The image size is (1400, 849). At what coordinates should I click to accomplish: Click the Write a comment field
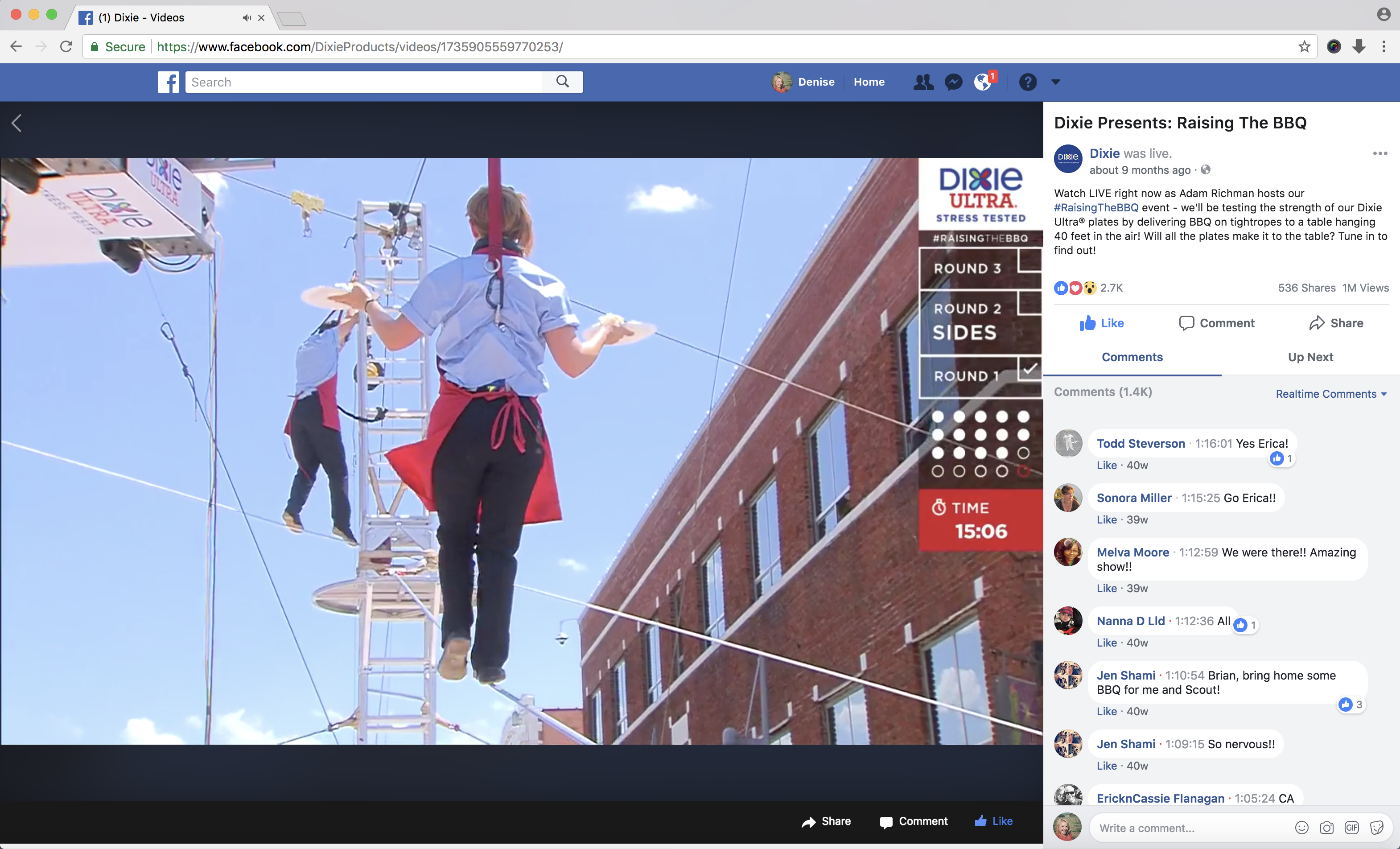click(1187, 828)
